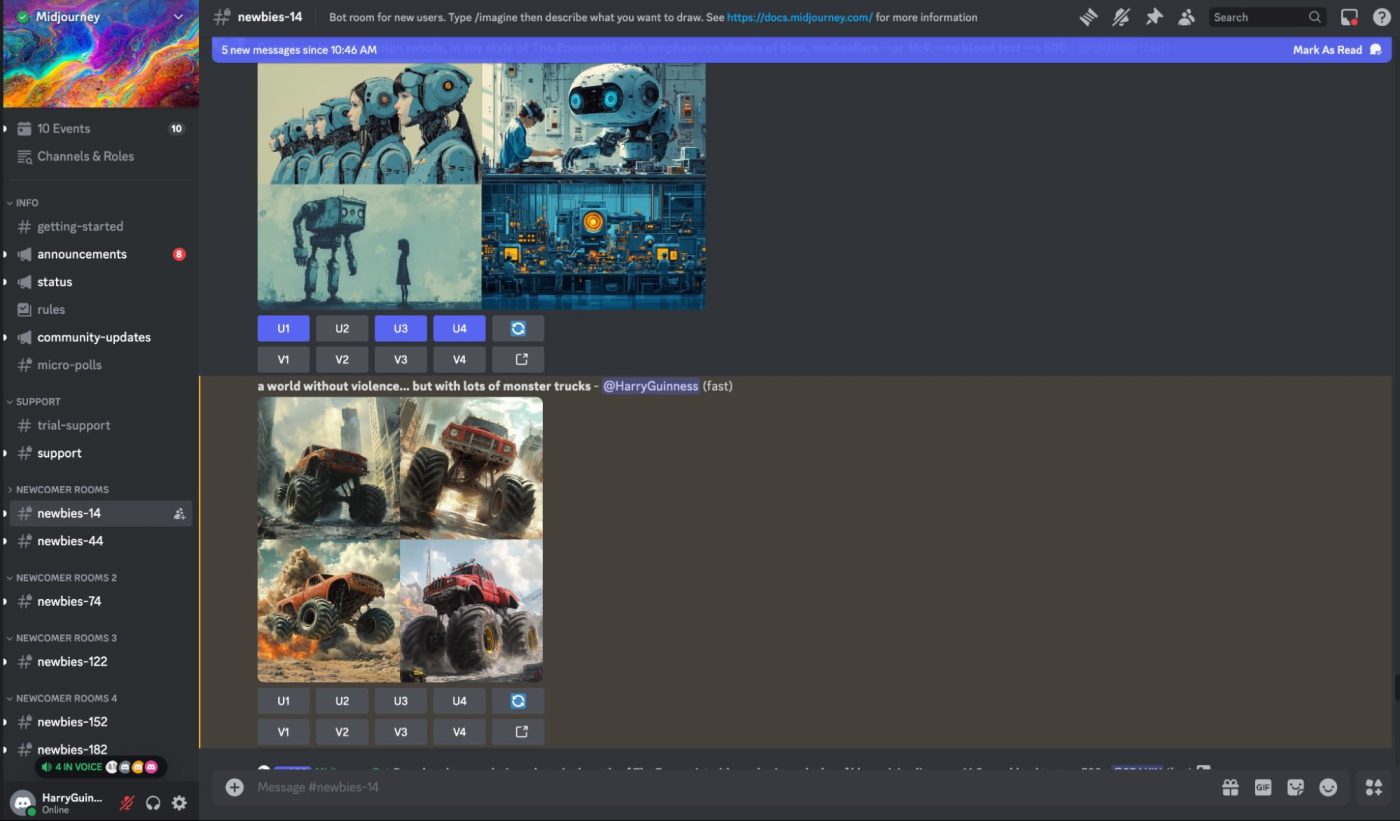Open the announcements channel
1400x821 pixels.
coord(82,254)
